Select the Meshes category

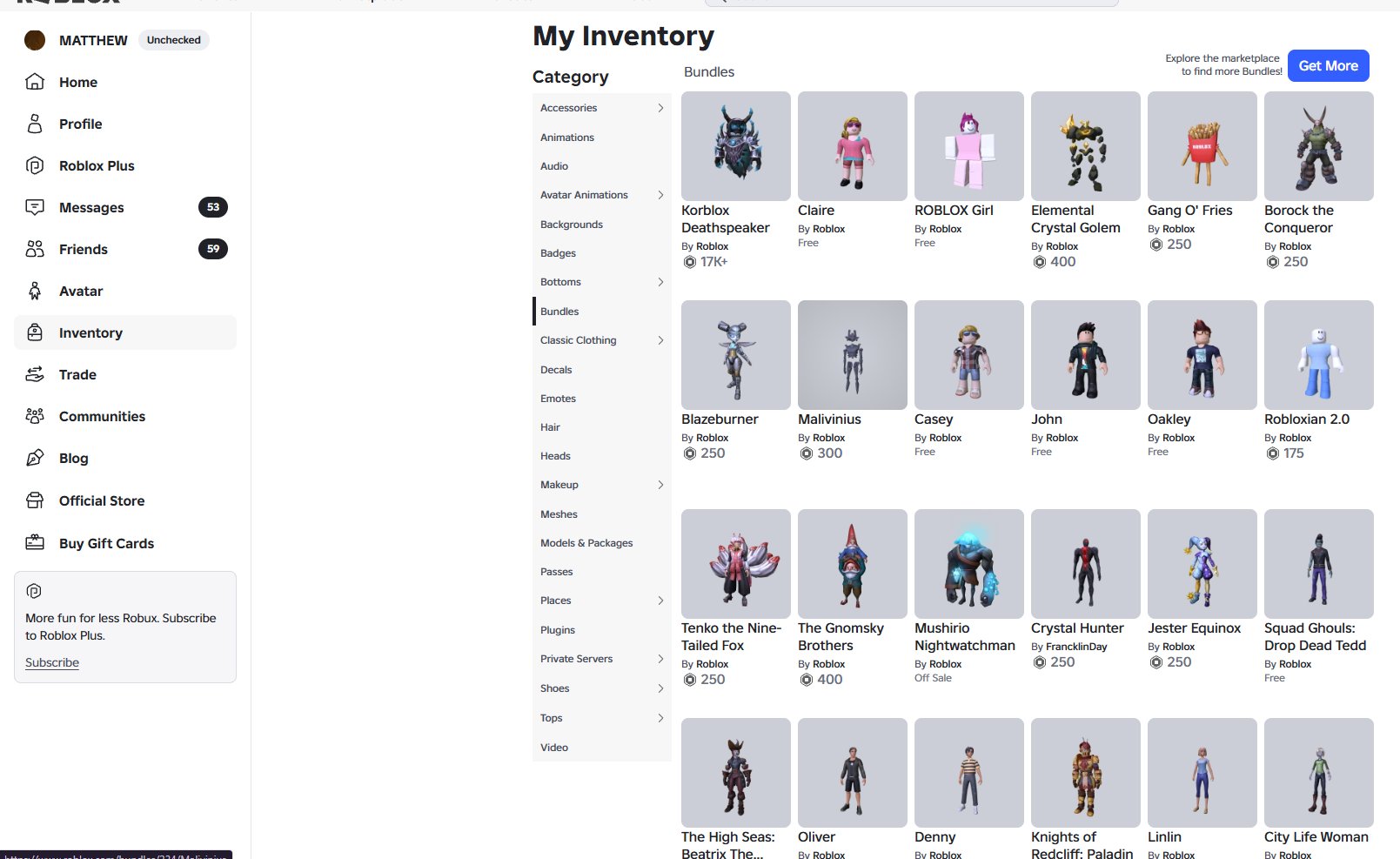coord(601,514)
